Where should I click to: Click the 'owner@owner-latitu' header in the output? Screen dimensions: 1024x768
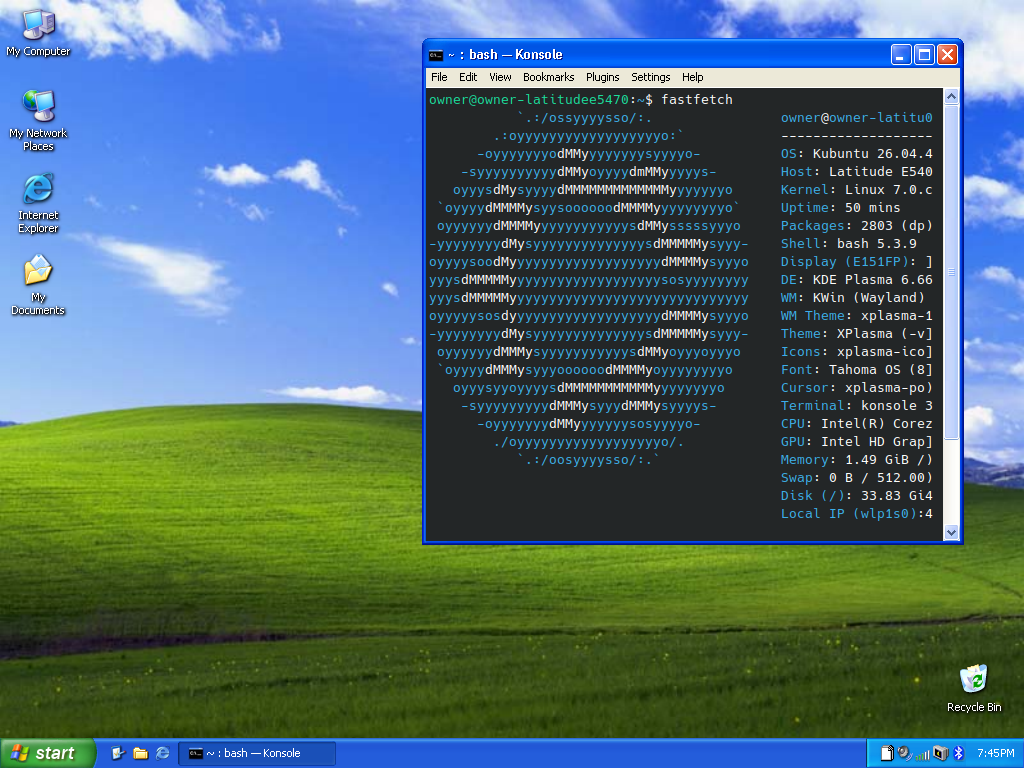(856, 118)
